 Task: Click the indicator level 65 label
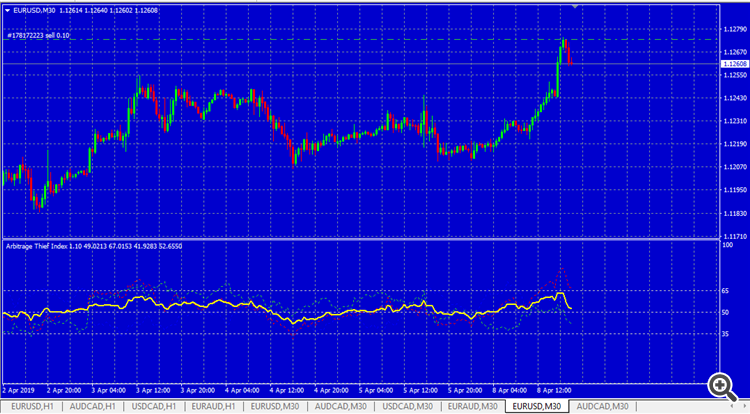726,291
